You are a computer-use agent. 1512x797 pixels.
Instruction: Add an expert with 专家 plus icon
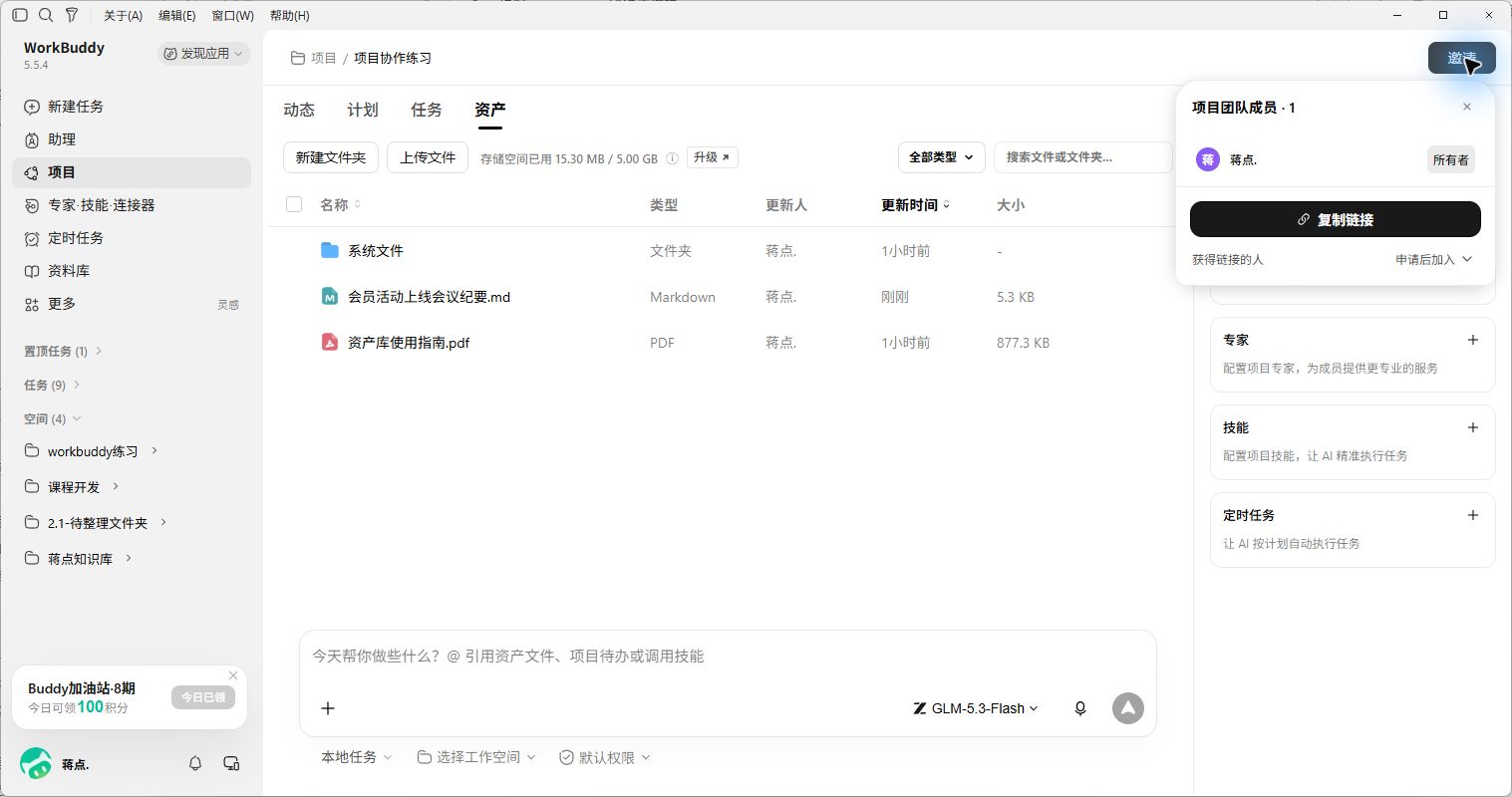[1473, 340]
